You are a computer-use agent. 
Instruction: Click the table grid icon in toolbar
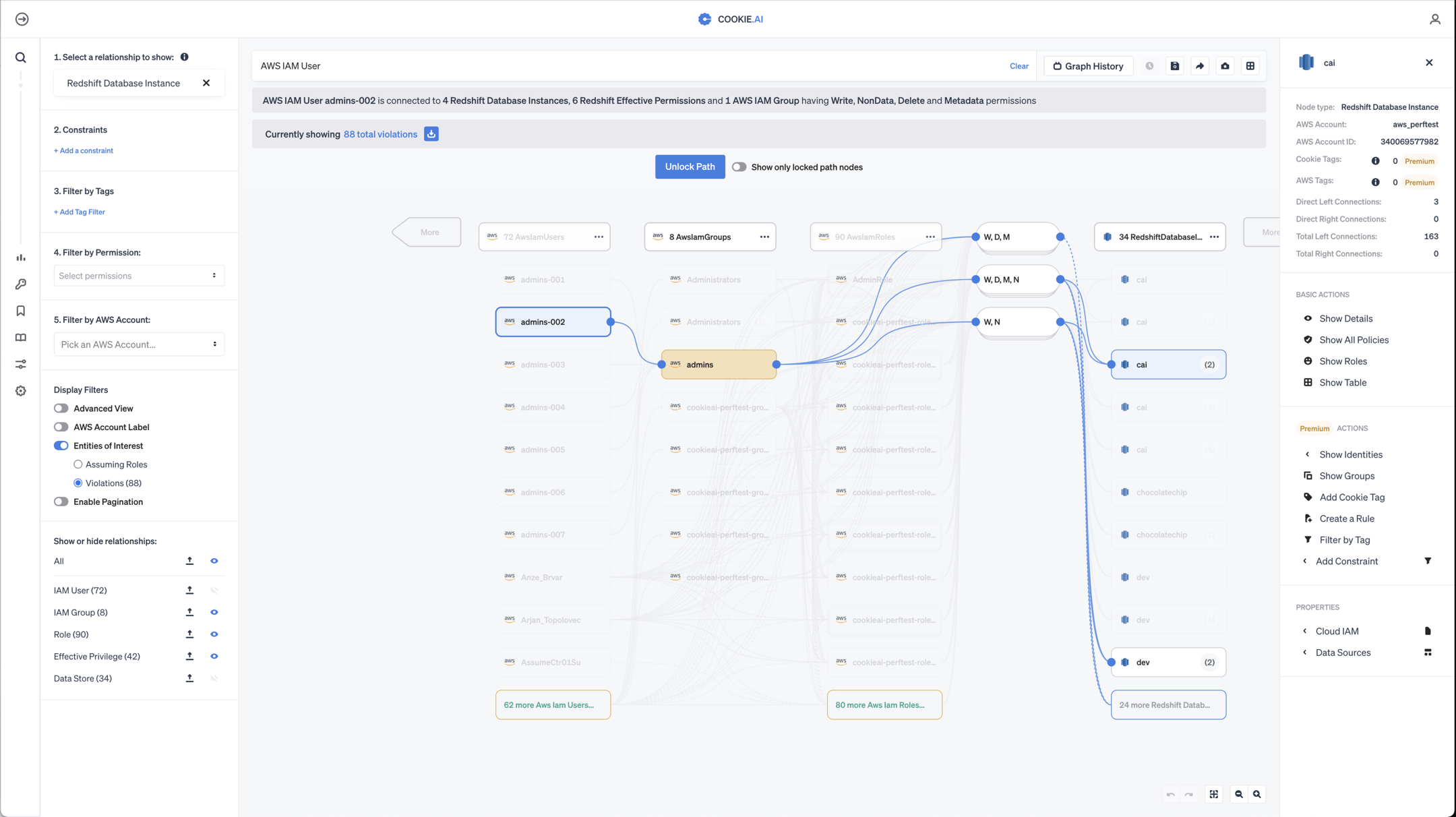[x=1250, y=66]
